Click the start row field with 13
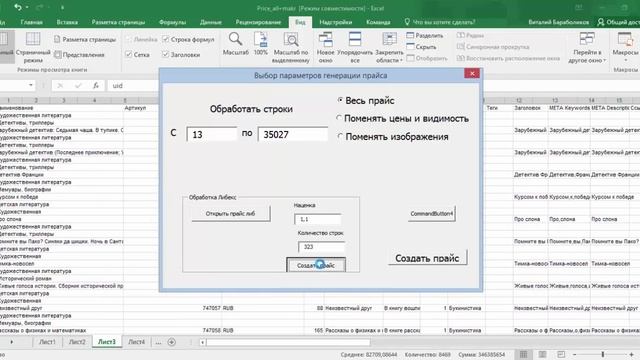Screen dimensions: 640x360 211,134
